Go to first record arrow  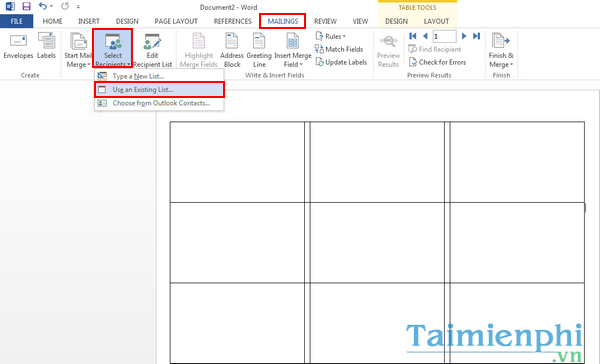412,36
